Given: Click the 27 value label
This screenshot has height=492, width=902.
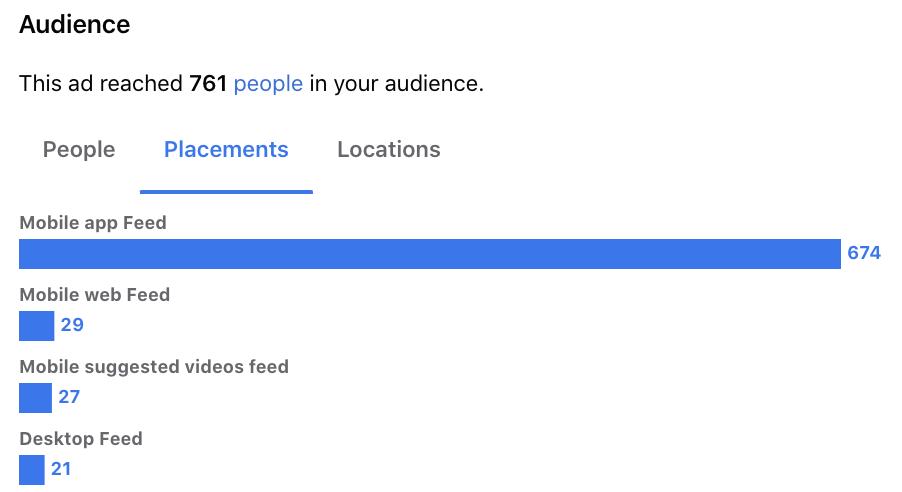Looking at the screenshot, I should [69, 396].
